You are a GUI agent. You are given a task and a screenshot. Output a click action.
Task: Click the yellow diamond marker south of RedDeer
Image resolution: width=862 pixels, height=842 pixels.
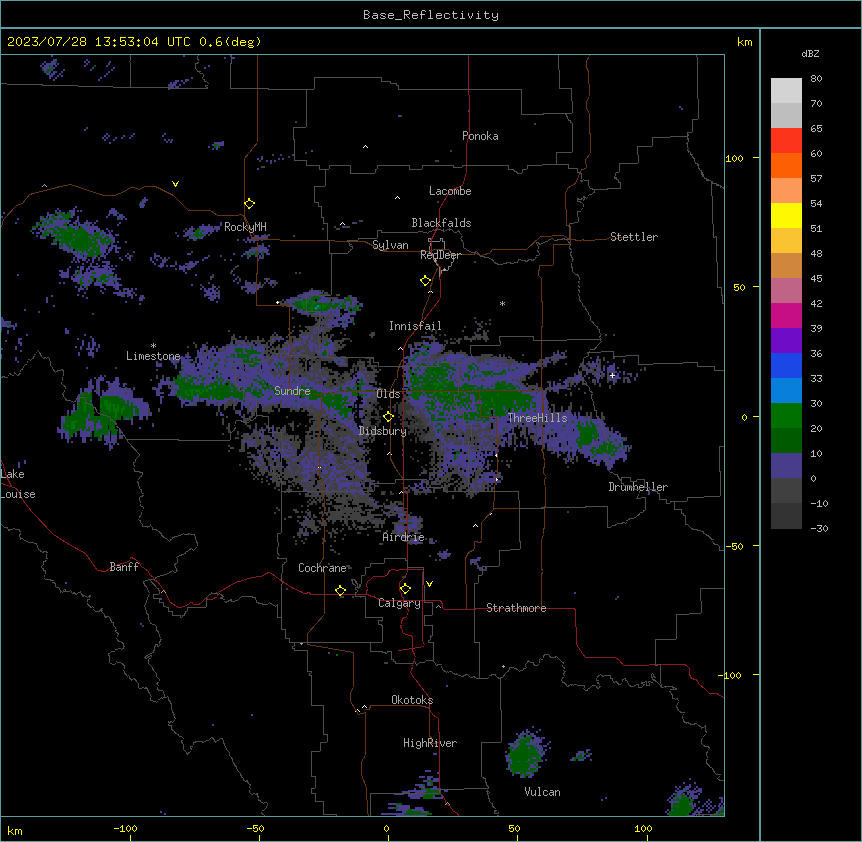click(426, 281)
